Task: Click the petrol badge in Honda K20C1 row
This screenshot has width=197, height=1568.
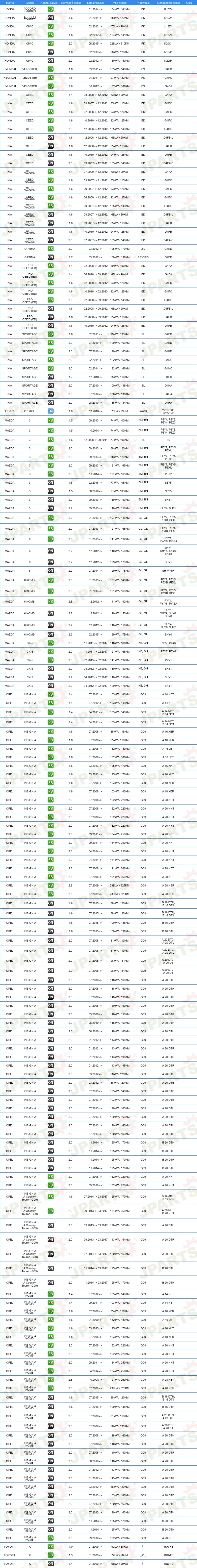Action: 51,44
